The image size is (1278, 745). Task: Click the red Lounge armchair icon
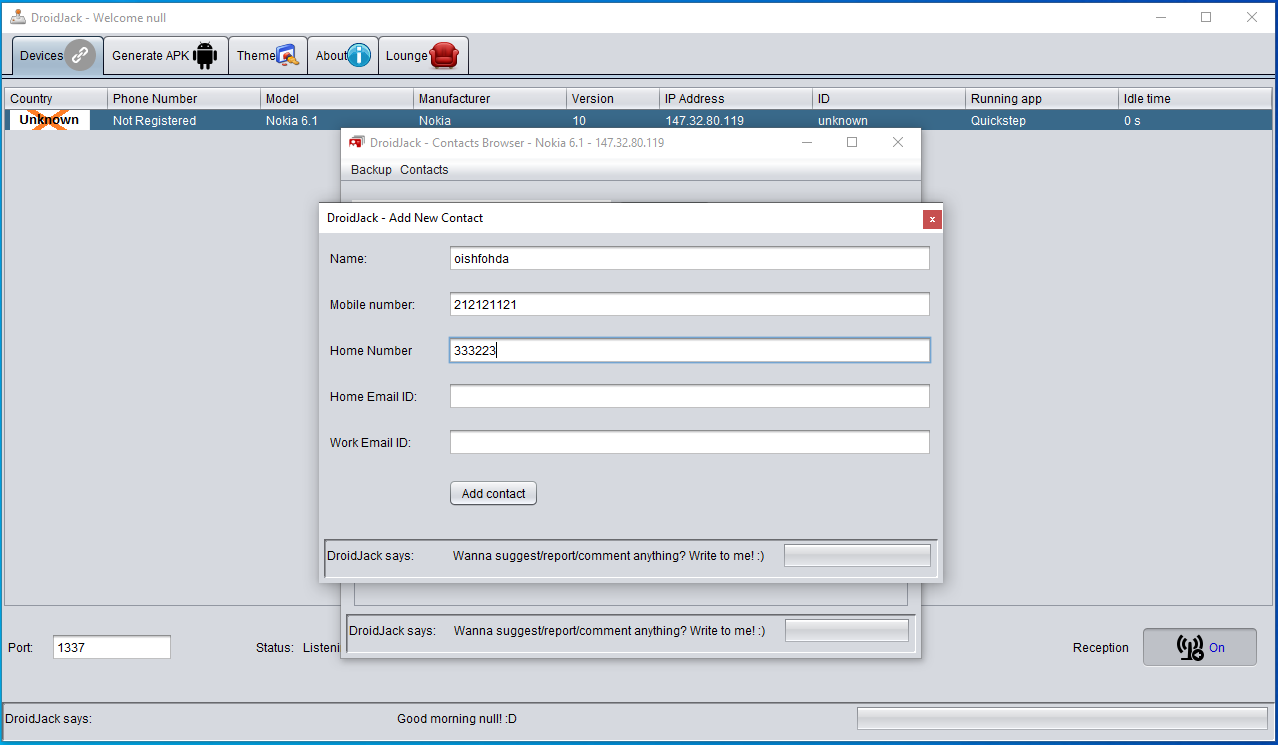click(445, 56)
